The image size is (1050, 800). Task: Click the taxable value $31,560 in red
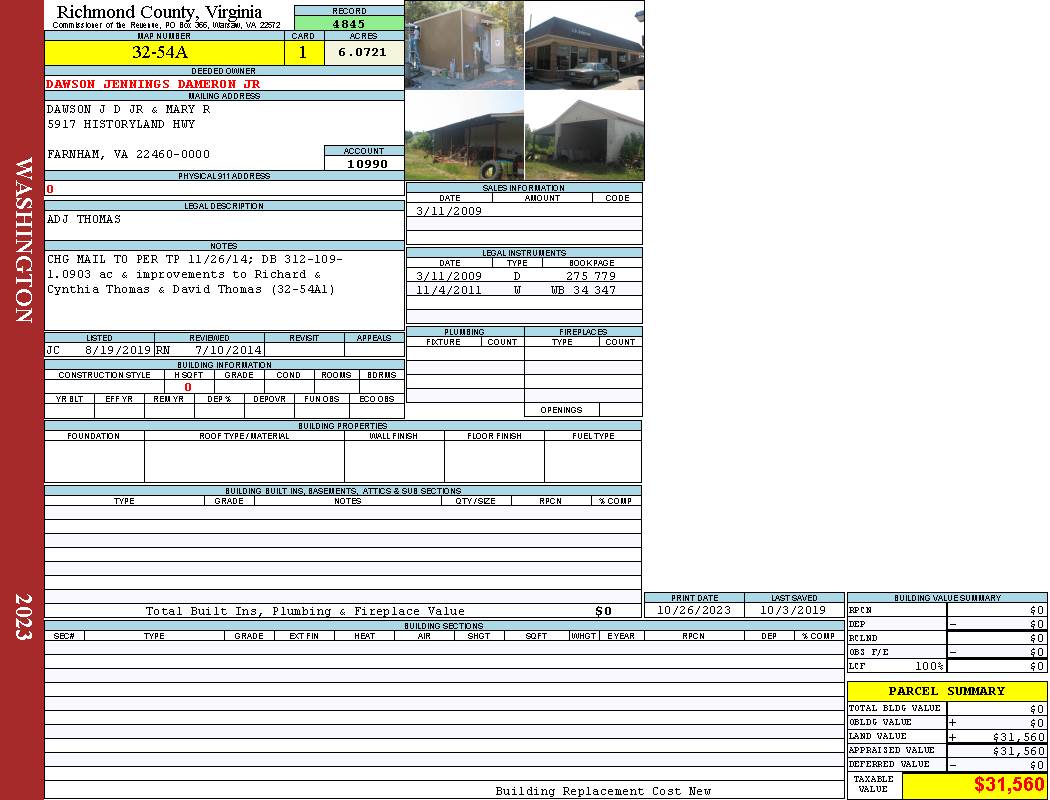click(1008, 785)
